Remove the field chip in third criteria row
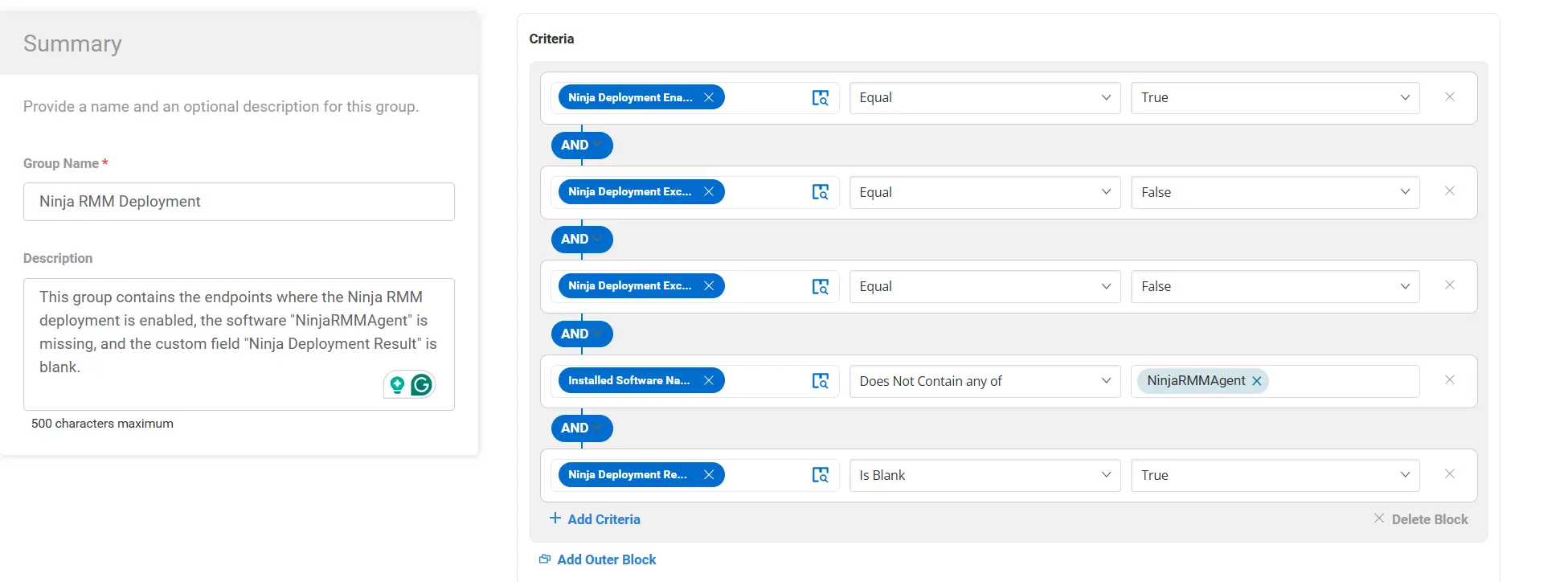 pyautogui.click(x=709, y=285)
